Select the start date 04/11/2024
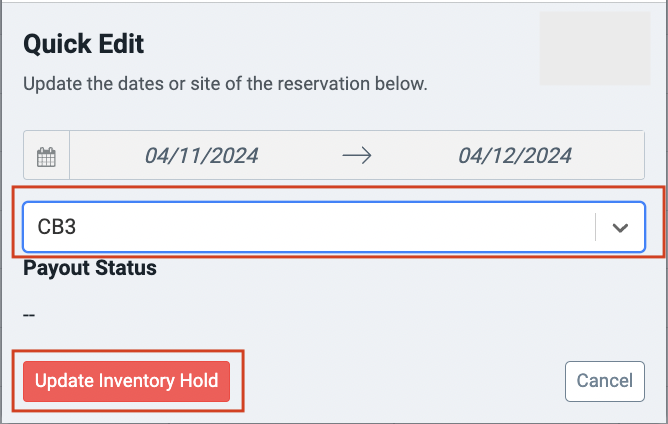The image size is (668, 424). pos(202,156)
